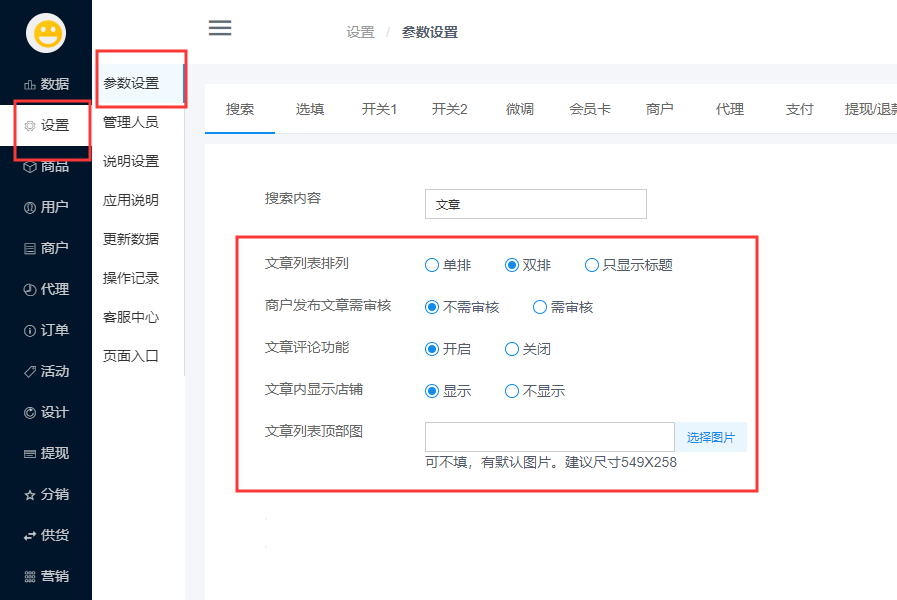Click the smiley face logo avatar
This screenshot has width=897, height=600.
(x=46, y=33)
